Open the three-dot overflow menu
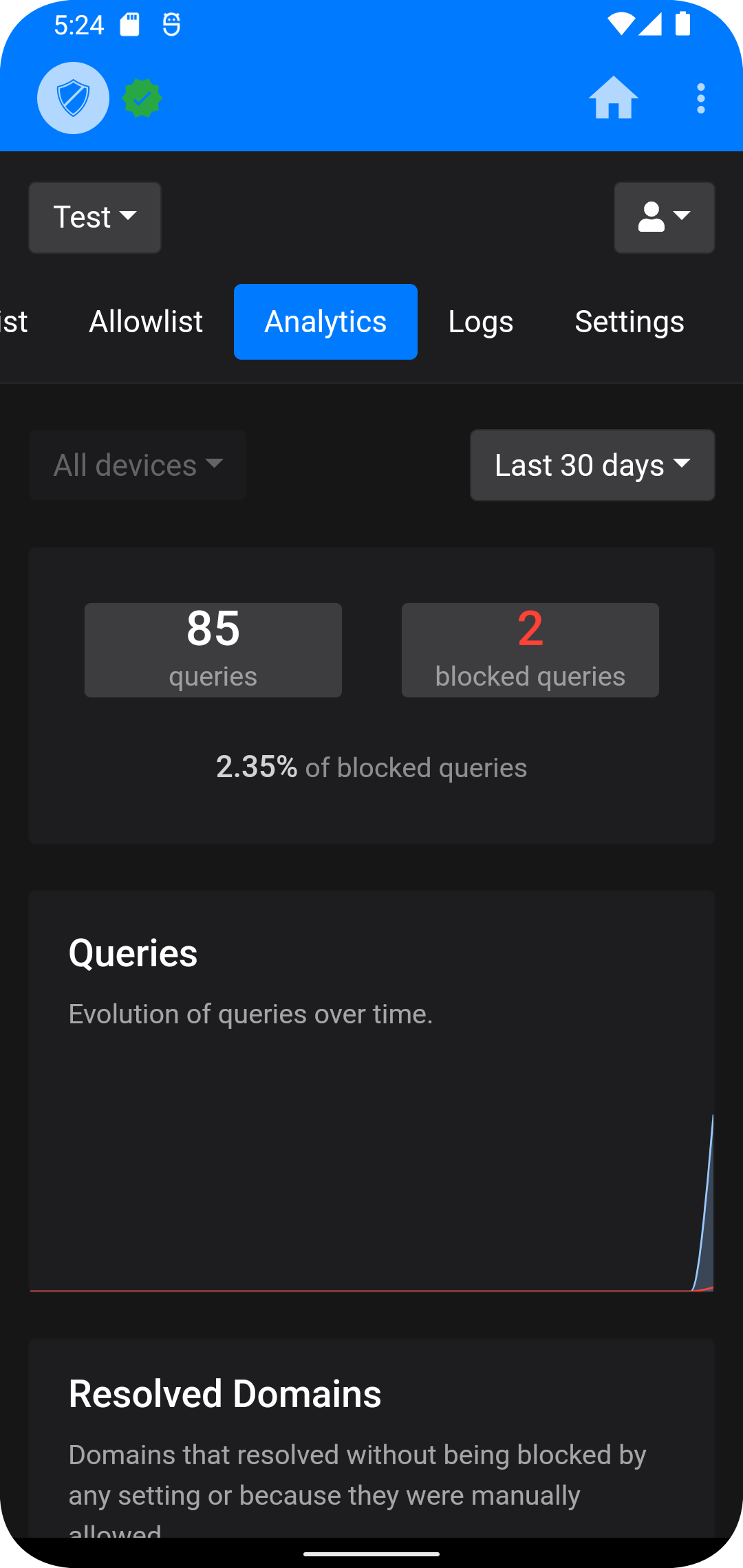The height and width of the screenshot is (1568, 743). coord(700,98)
